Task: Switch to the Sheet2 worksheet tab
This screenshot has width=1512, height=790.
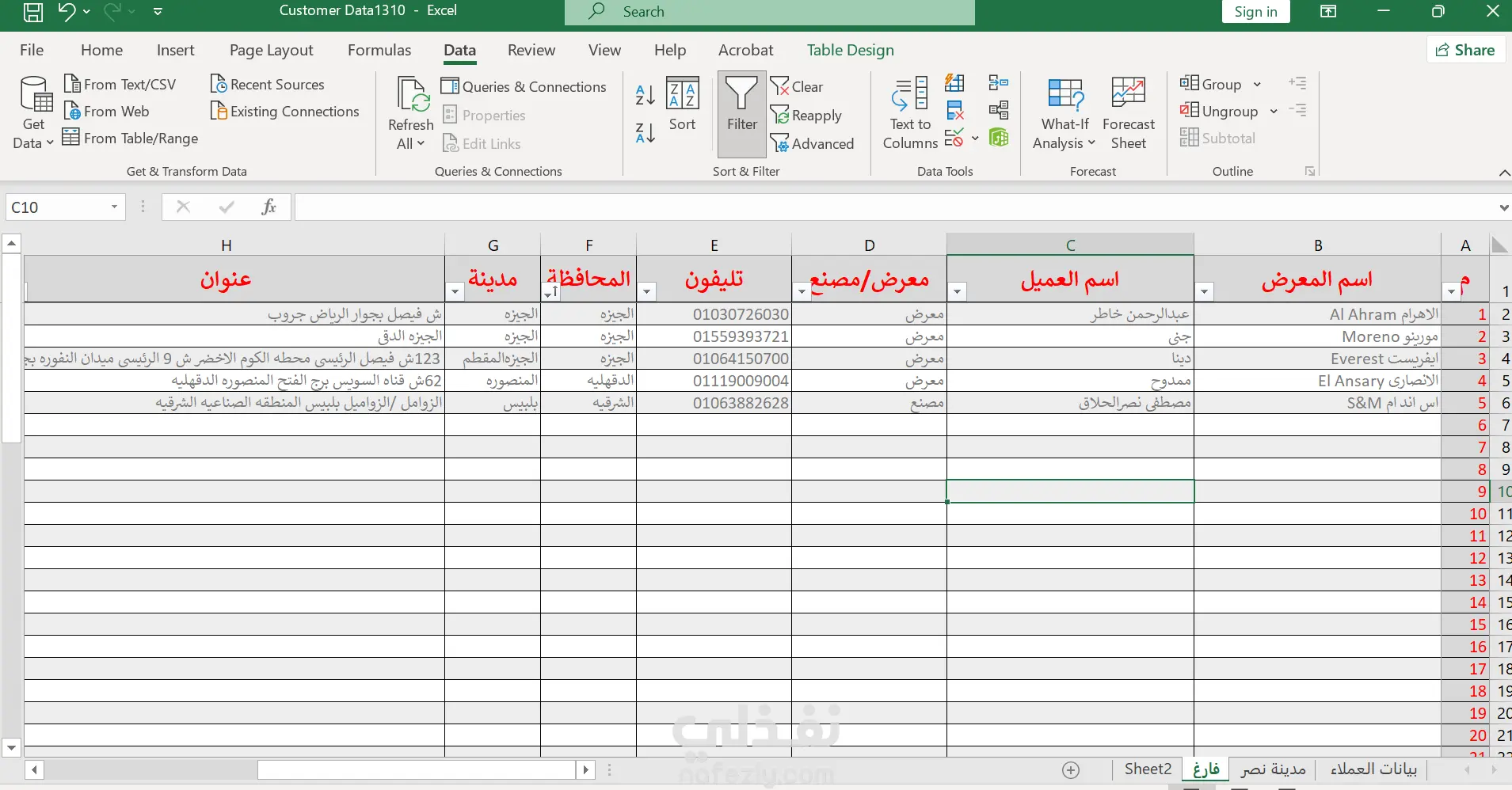Action: 1148,769
